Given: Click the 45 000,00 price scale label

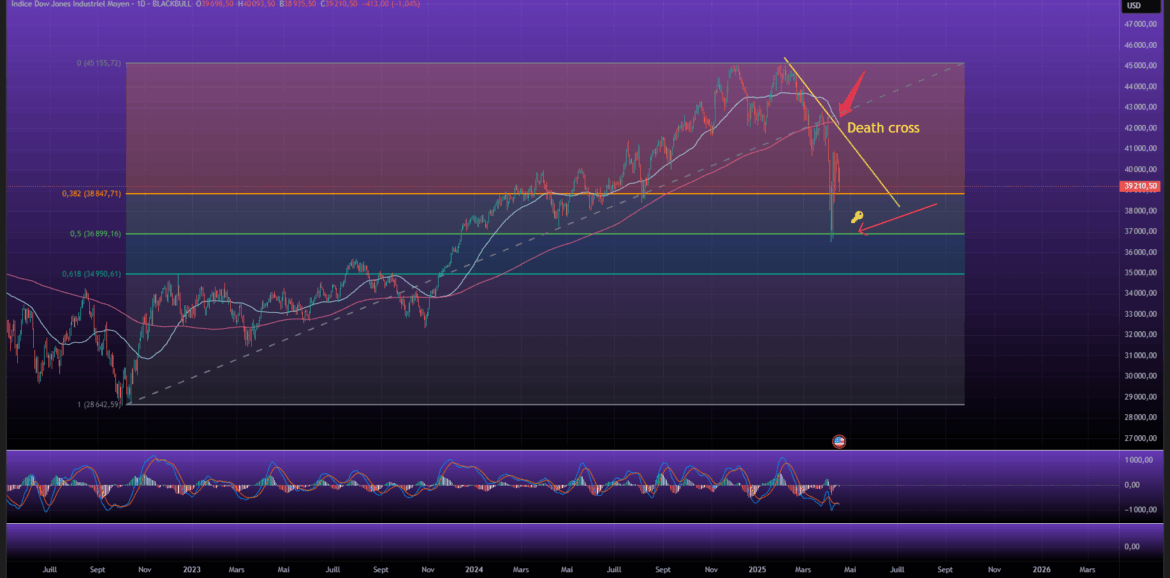Looking at the screenshot, I should pyautogui.click(x=1140, y=65).
